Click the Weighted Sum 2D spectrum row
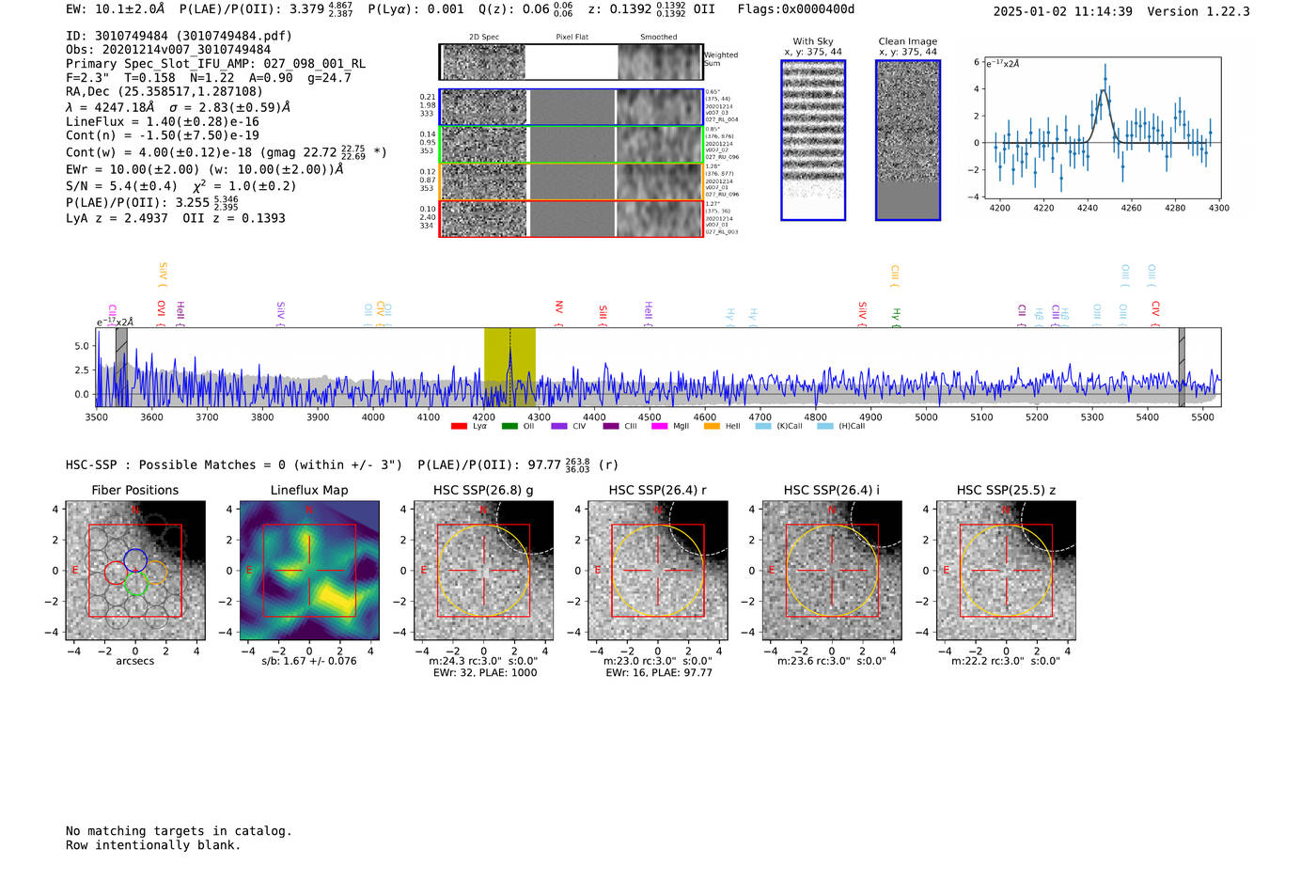1316x896 pixels. [571, 62]
